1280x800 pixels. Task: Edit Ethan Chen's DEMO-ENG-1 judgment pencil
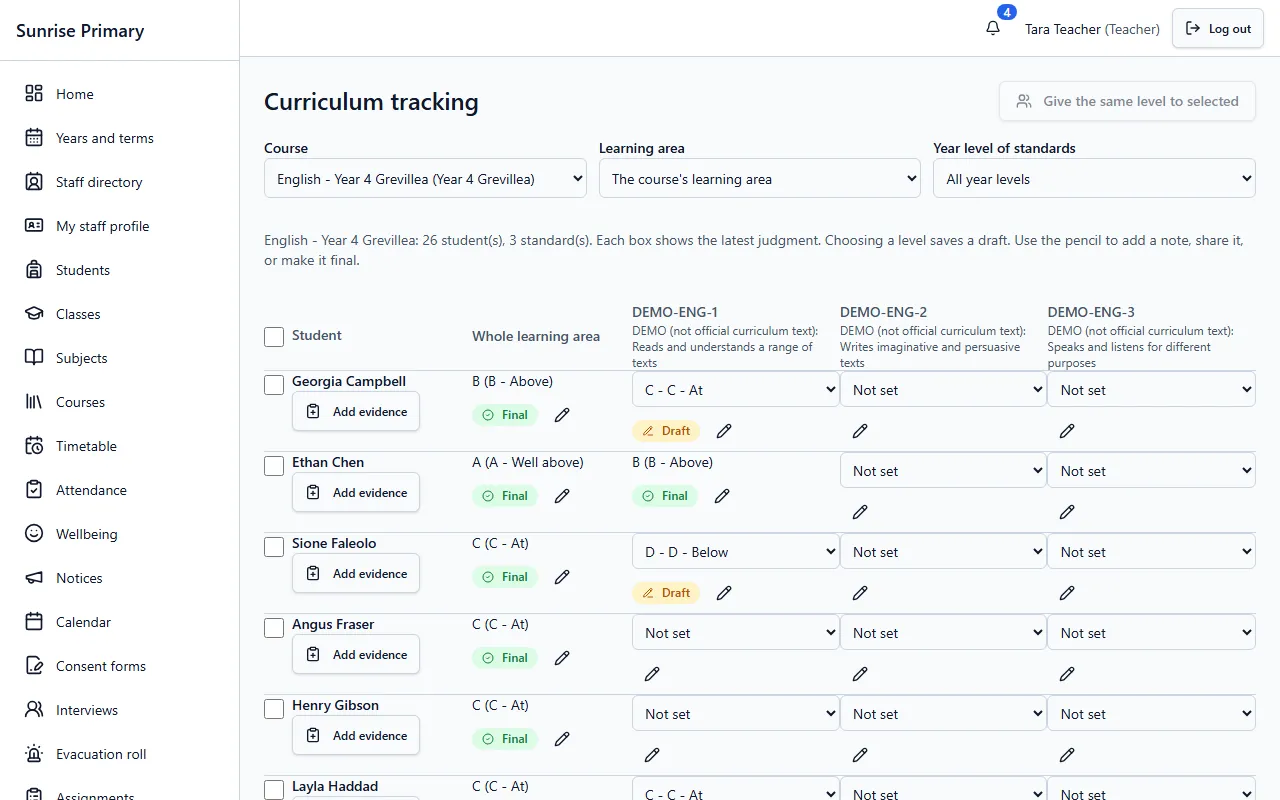722,496
